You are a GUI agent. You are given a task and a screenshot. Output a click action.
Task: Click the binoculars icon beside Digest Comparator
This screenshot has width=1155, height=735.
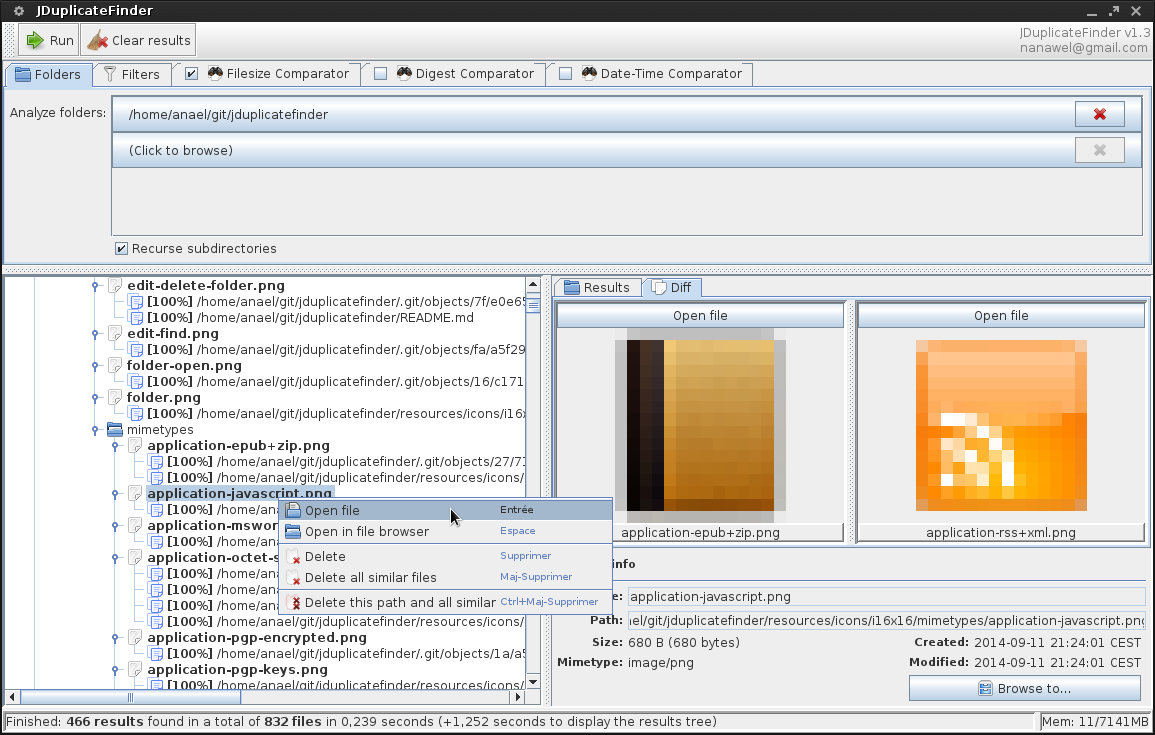(x=404, y=73)
